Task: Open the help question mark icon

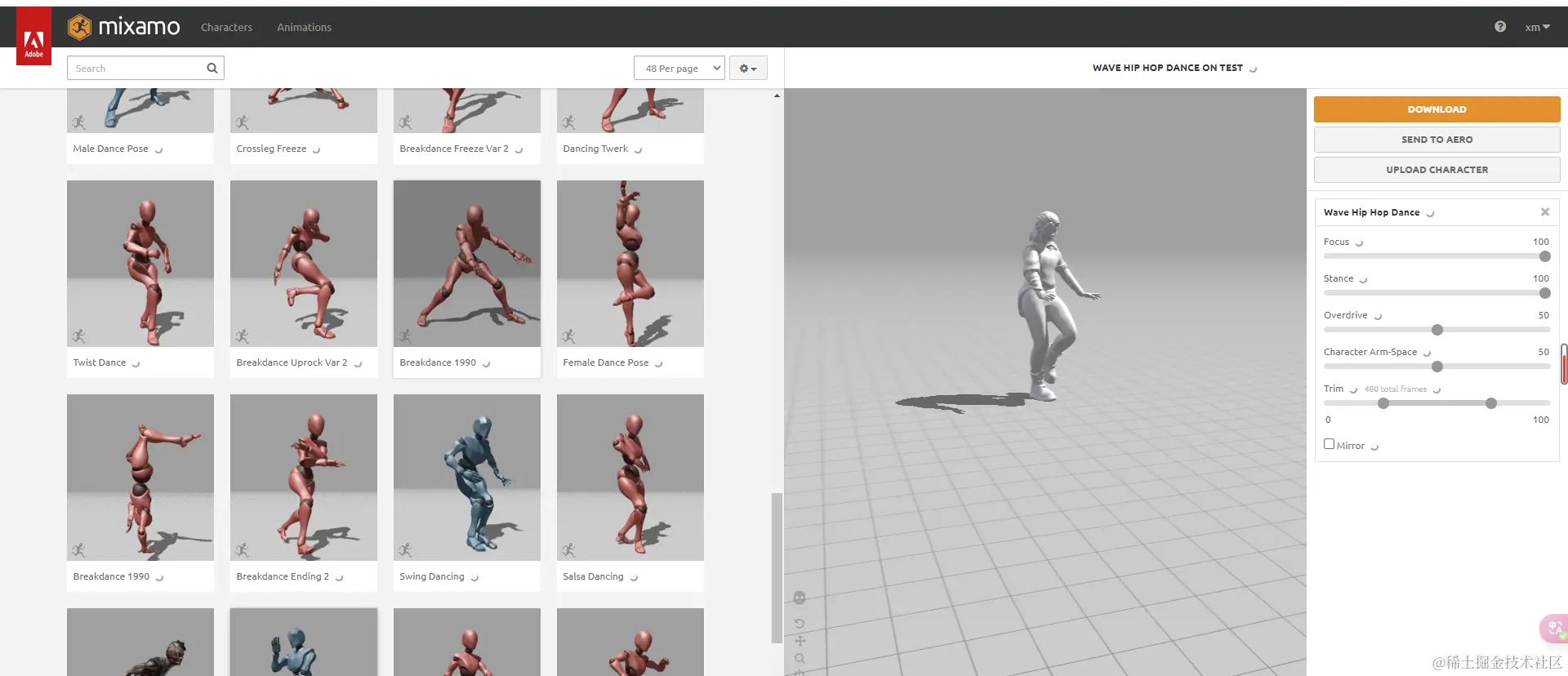Action: (x=1500, y=27)
